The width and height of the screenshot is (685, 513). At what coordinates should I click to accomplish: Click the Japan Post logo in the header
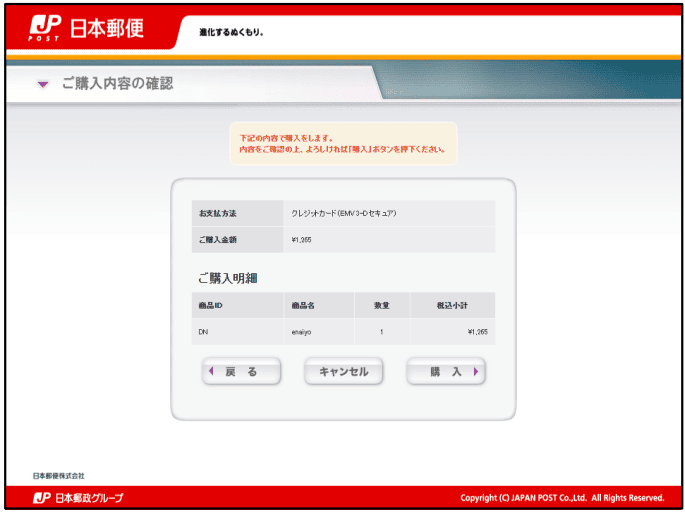86,28
